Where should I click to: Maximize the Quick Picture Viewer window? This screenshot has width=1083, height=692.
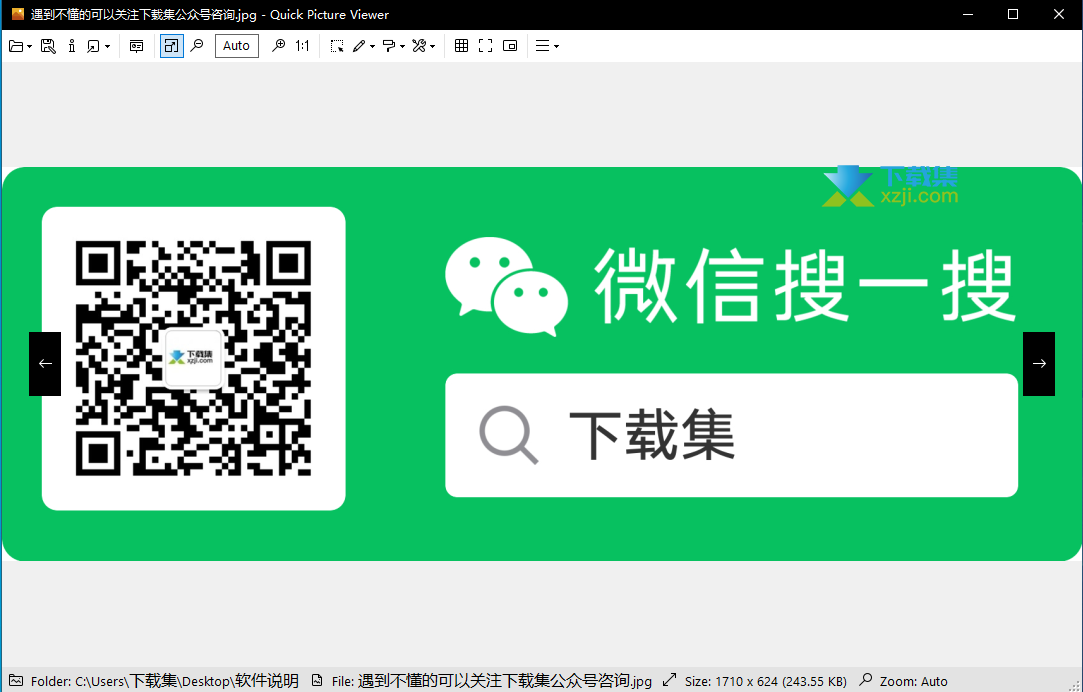point(1013,15)
